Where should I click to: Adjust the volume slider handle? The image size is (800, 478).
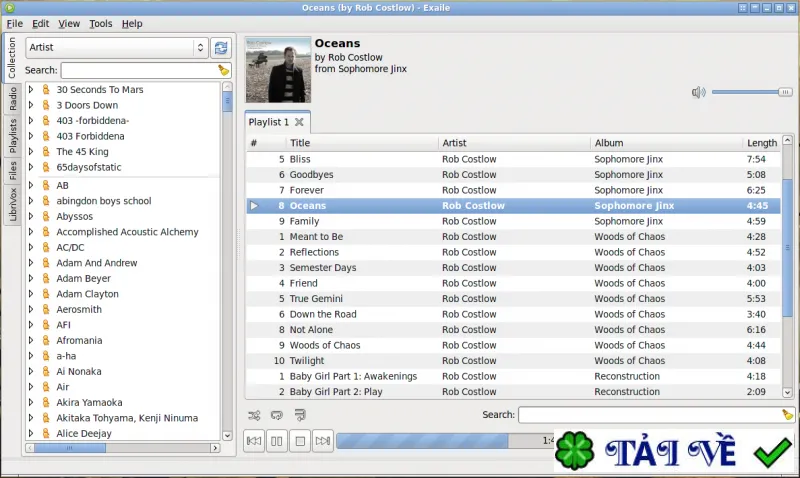[785, 92]
